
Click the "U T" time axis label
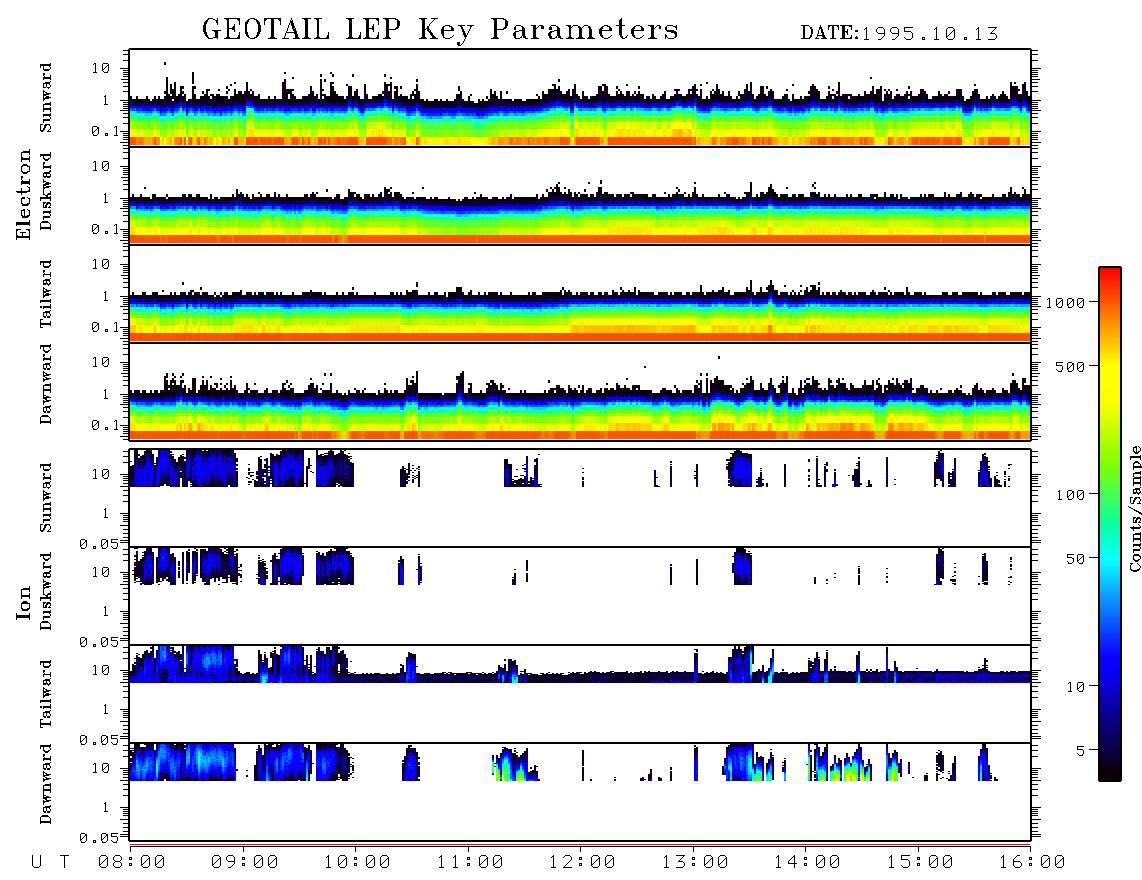(50, 862)
